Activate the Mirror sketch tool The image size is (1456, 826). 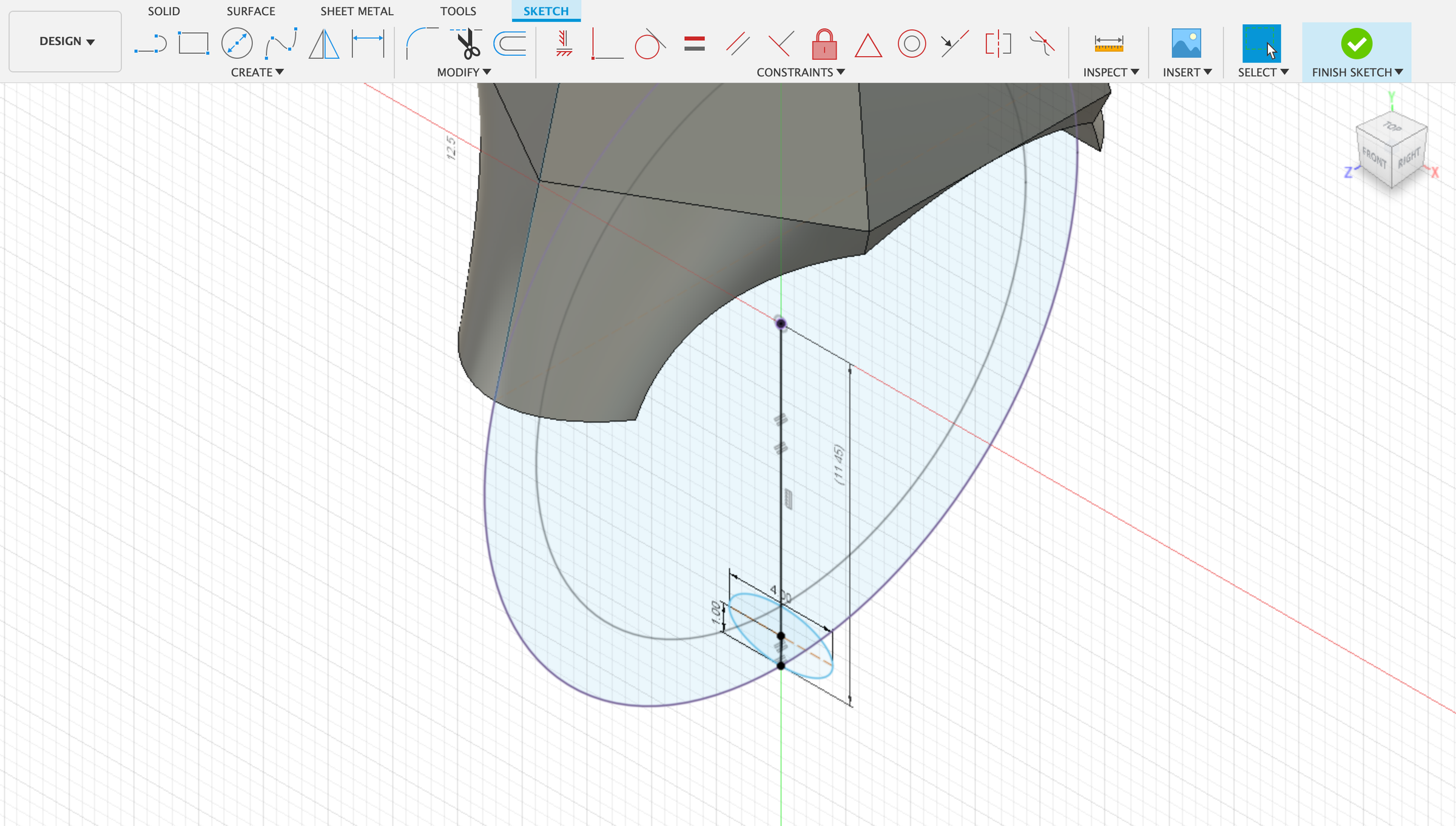[326, 43]
